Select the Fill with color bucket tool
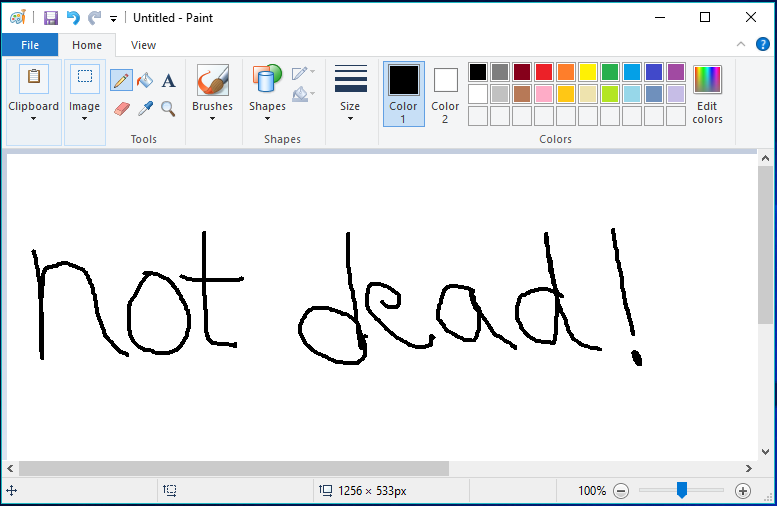 [x=145, y=81]
